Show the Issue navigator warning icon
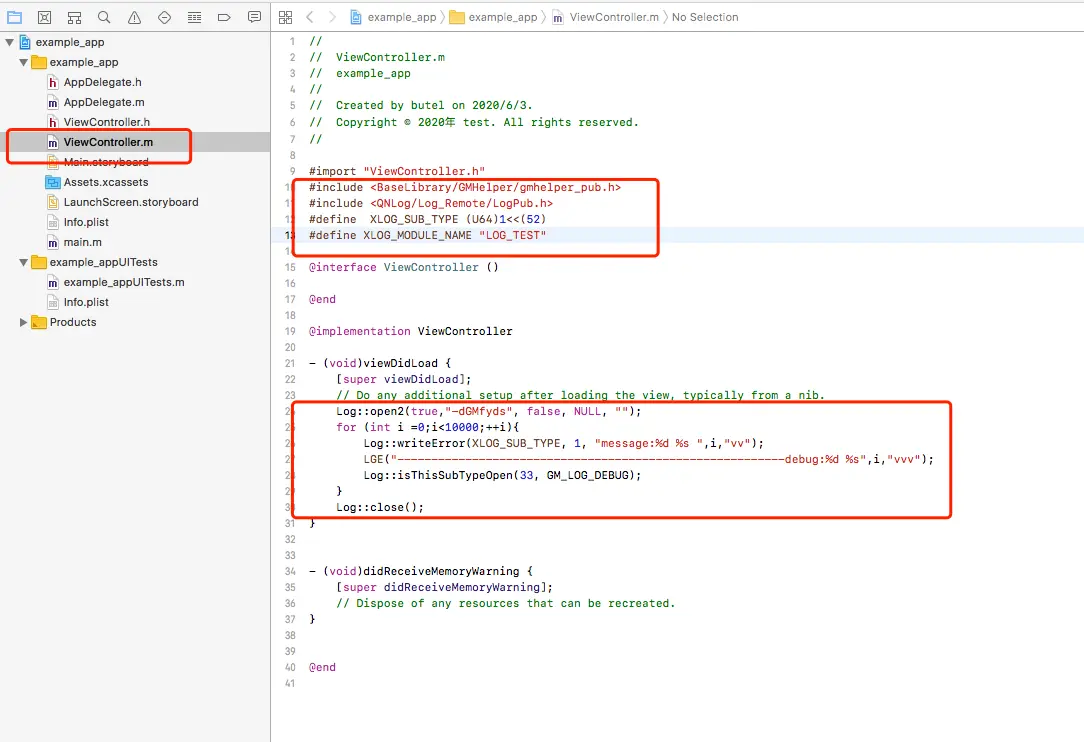 (x=134, y=17)
